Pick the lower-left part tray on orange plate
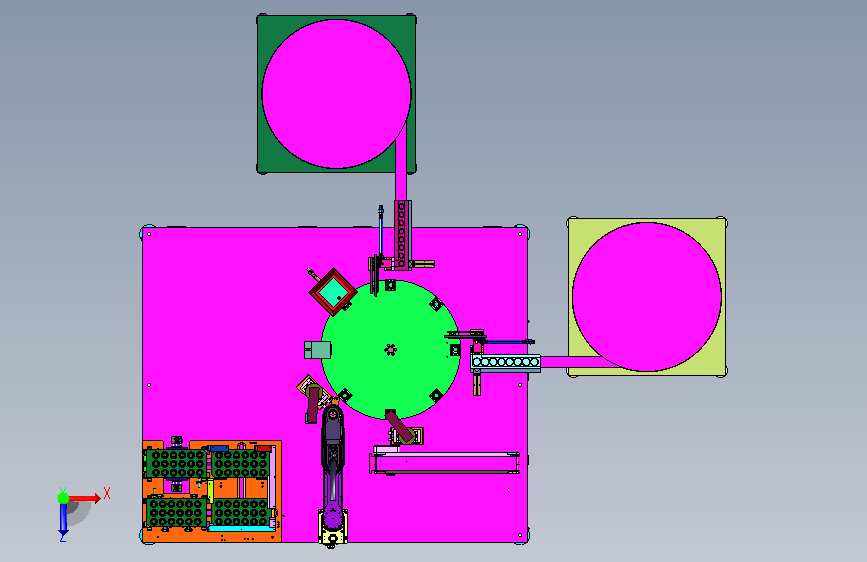Viewport: 867px width, 562px height. pos(177,512)
